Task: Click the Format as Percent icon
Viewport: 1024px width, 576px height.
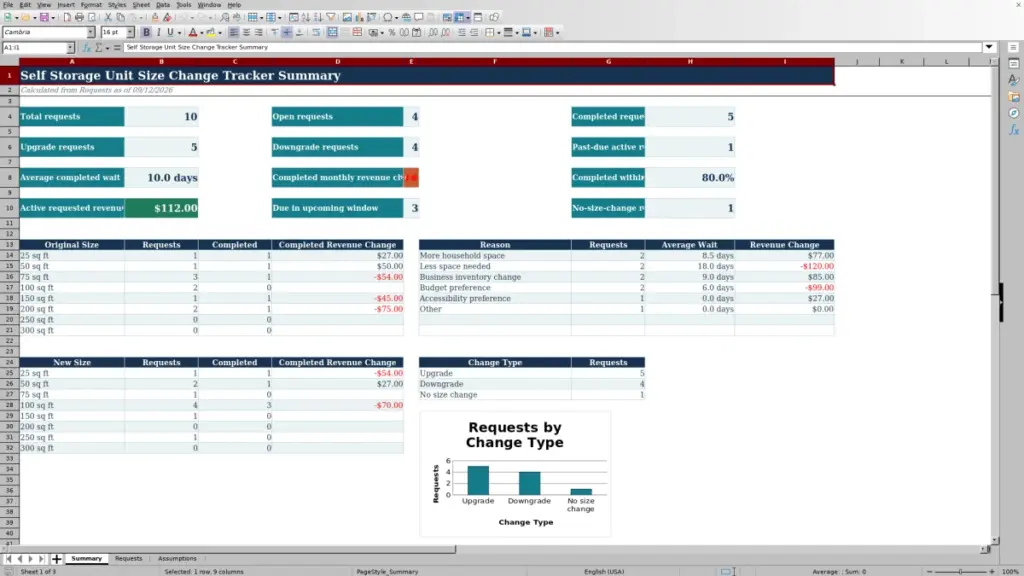Action: [392, 32]
